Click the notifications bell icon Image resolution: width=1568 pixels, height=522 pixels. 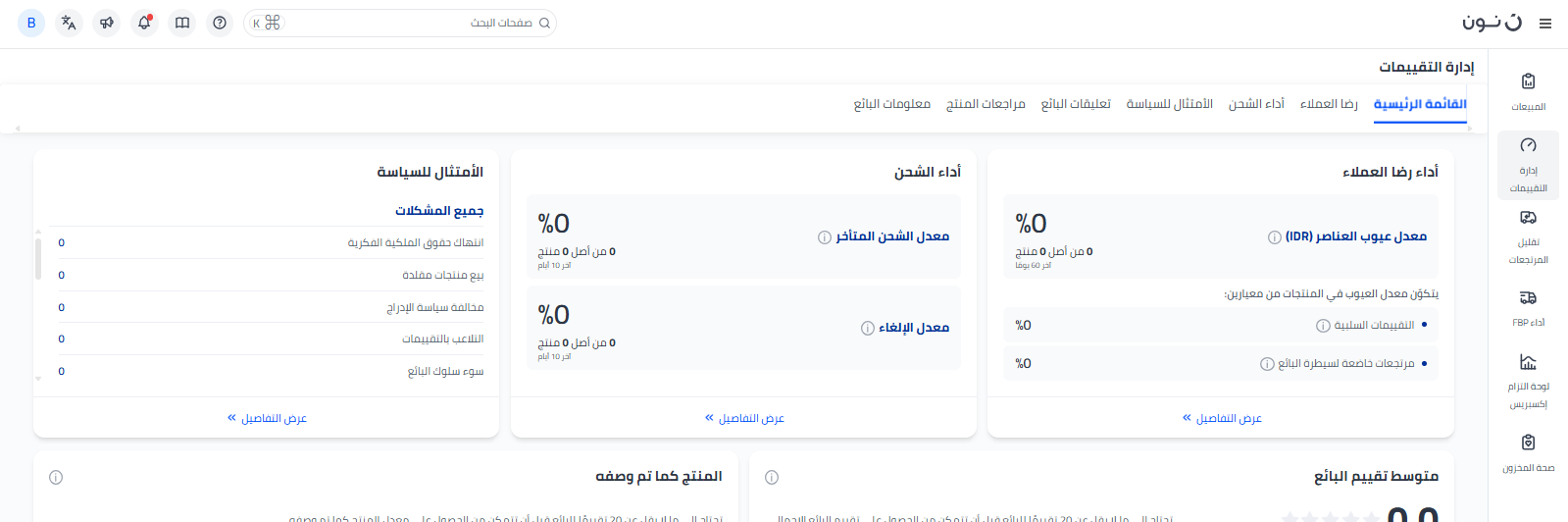144,23
